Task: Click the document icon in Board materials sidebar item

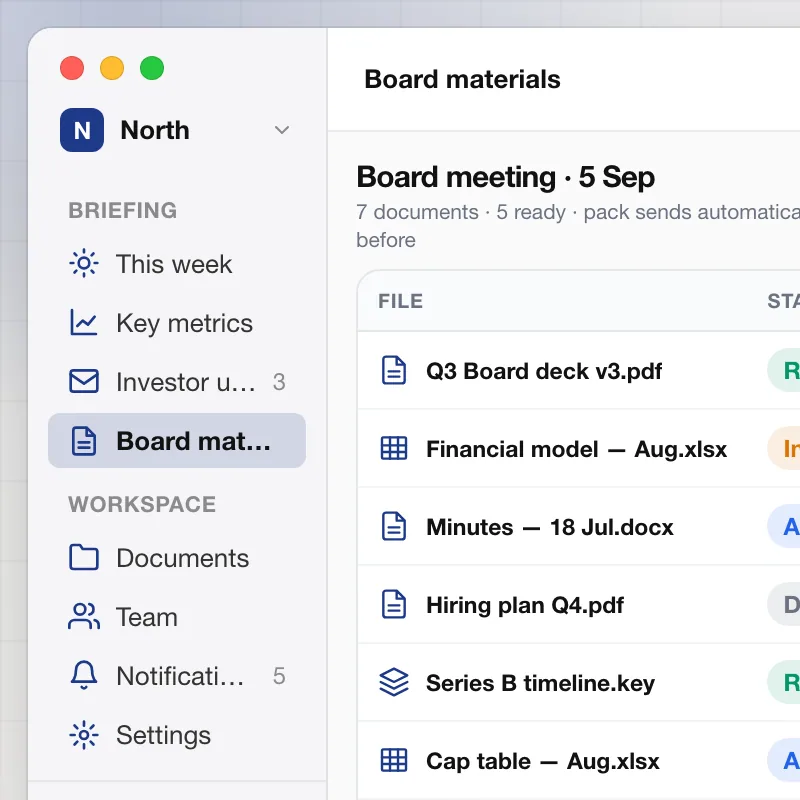Action: 84,441
